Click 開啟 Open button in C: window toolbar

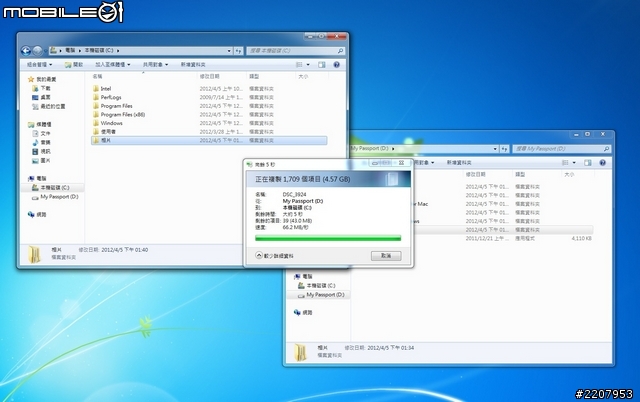click(x=74, y=64)
